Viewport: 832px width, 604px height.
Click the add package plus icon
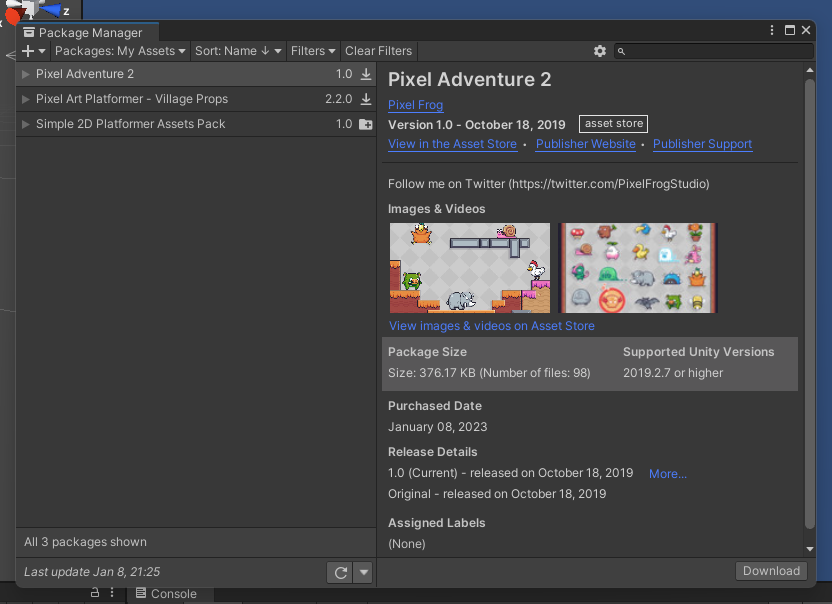(28, 51)
